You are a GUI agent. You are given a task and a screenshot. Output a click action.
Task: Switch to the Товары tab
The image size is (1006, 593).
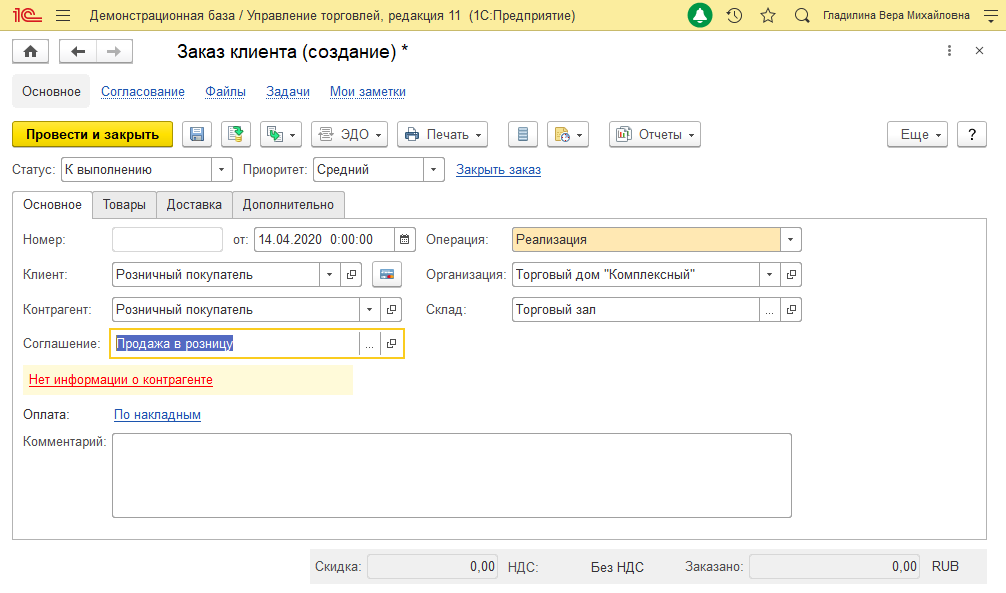tap(124, 205)
